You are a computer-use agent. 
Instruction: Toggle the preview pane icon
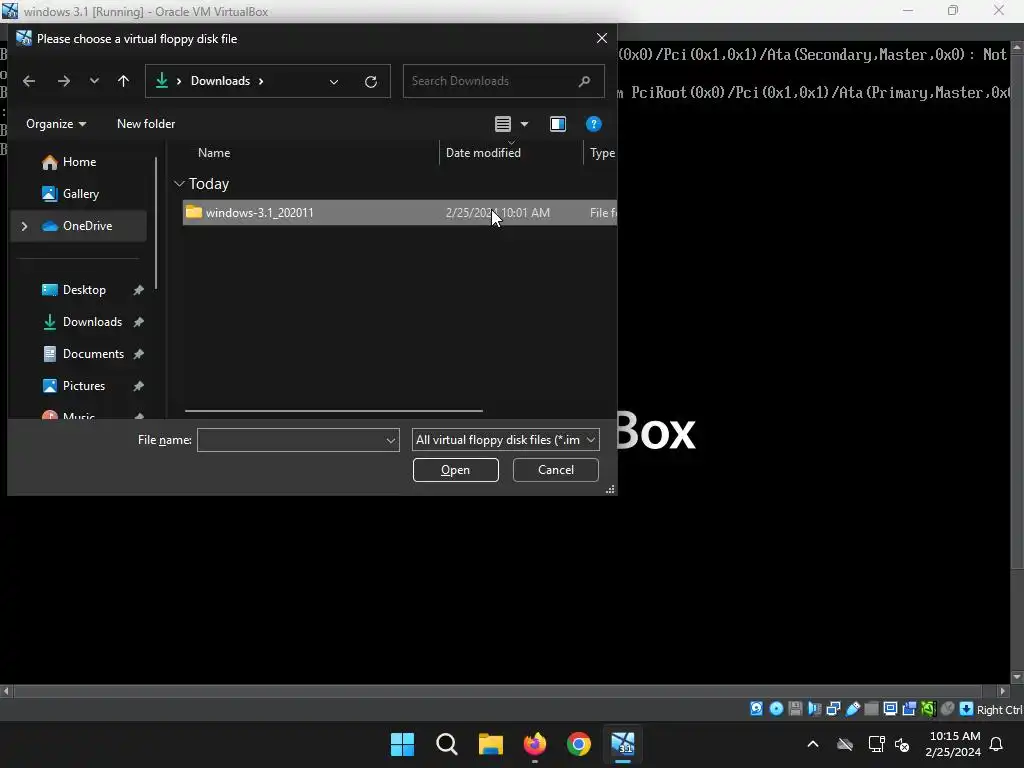tap(558, 124)
